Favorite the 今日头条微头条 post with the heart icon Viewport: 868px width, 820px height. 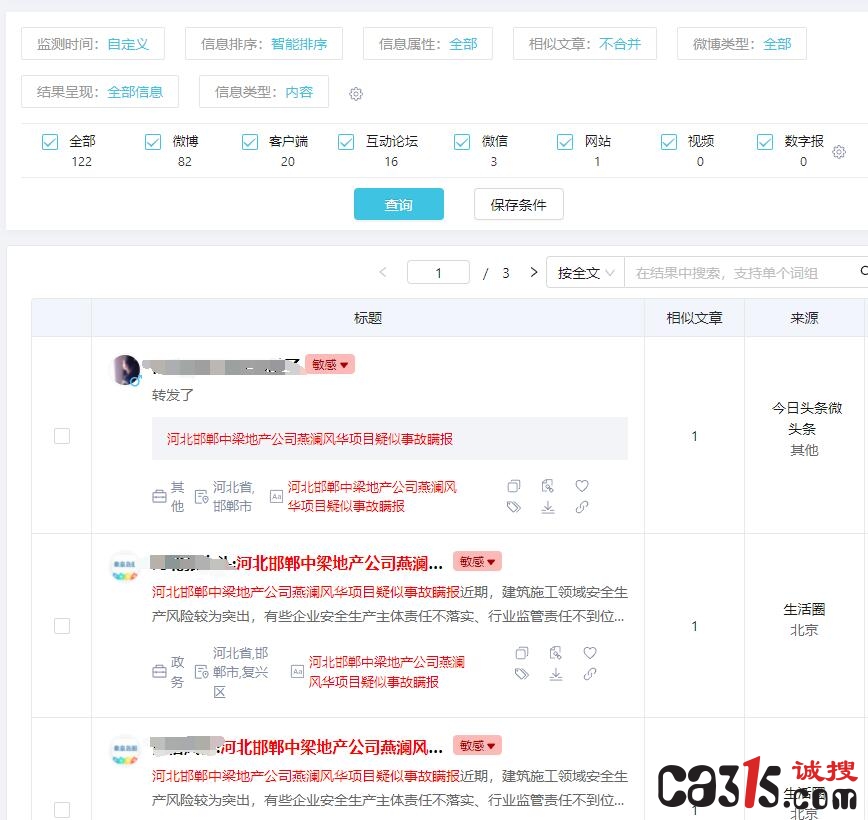pos(582,486)
